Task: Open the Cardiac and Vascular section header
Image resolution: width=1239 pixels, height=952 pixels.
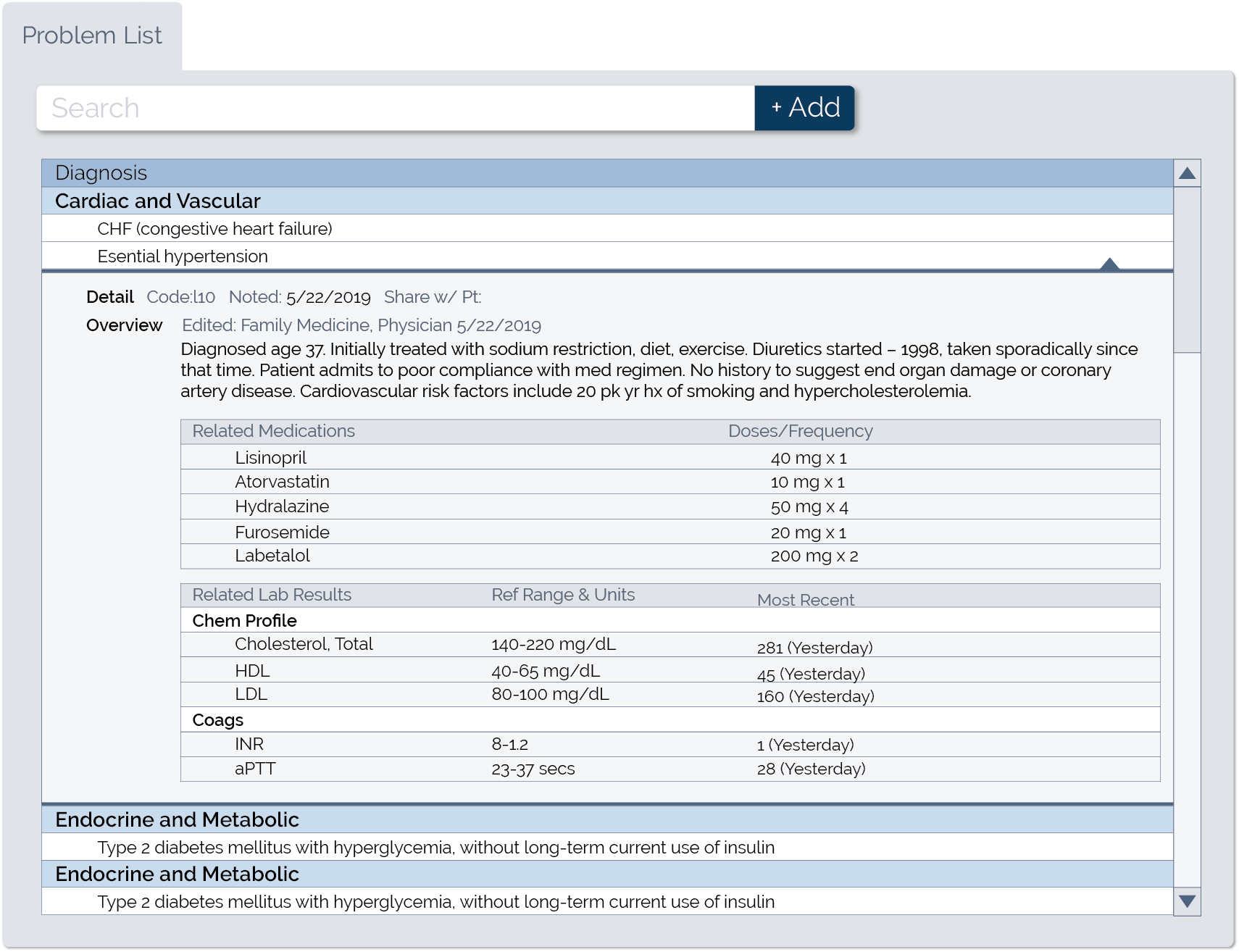Action: 158,201
